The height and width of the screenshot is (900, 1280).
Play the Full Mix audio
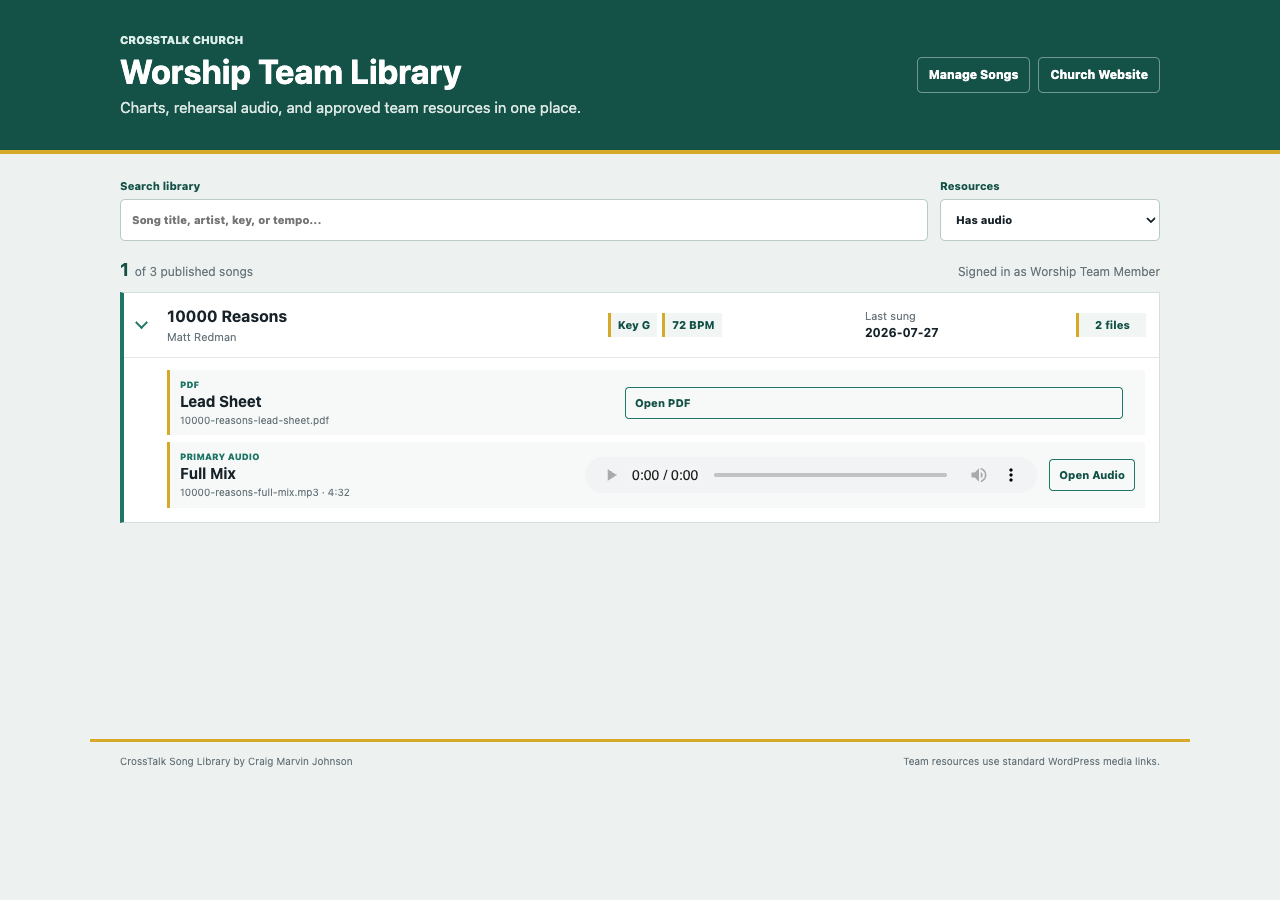coord(612,475)
